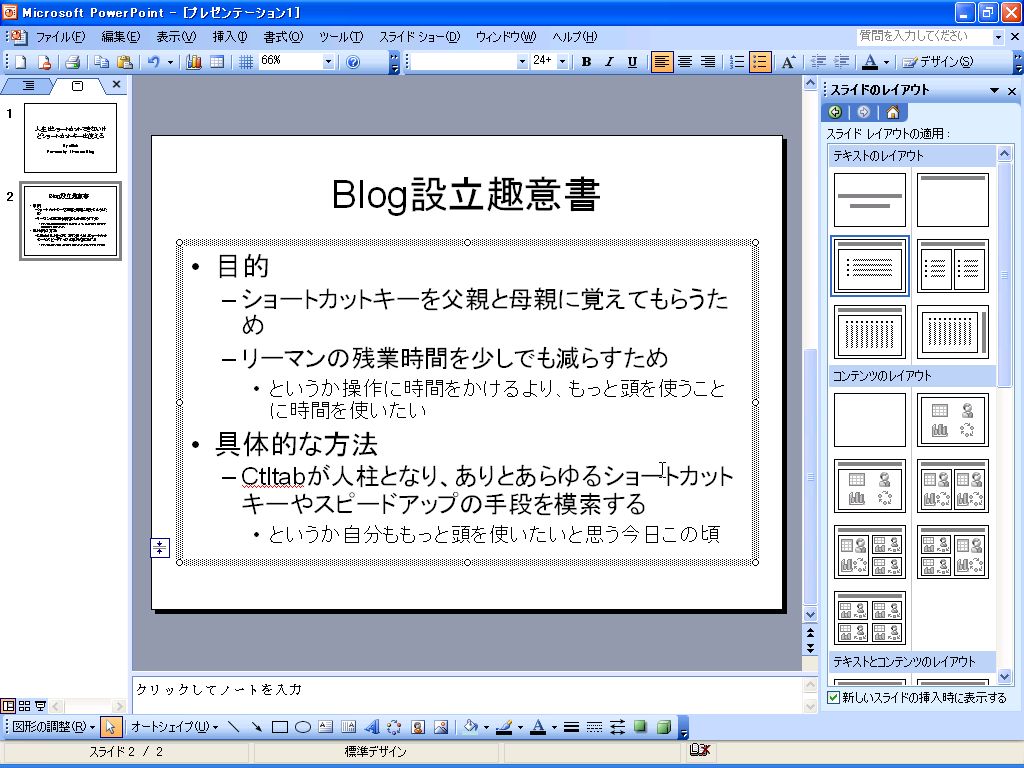Click the help question input box
The height and width of the screenshot is (768, 1024).
pos(923,37)
